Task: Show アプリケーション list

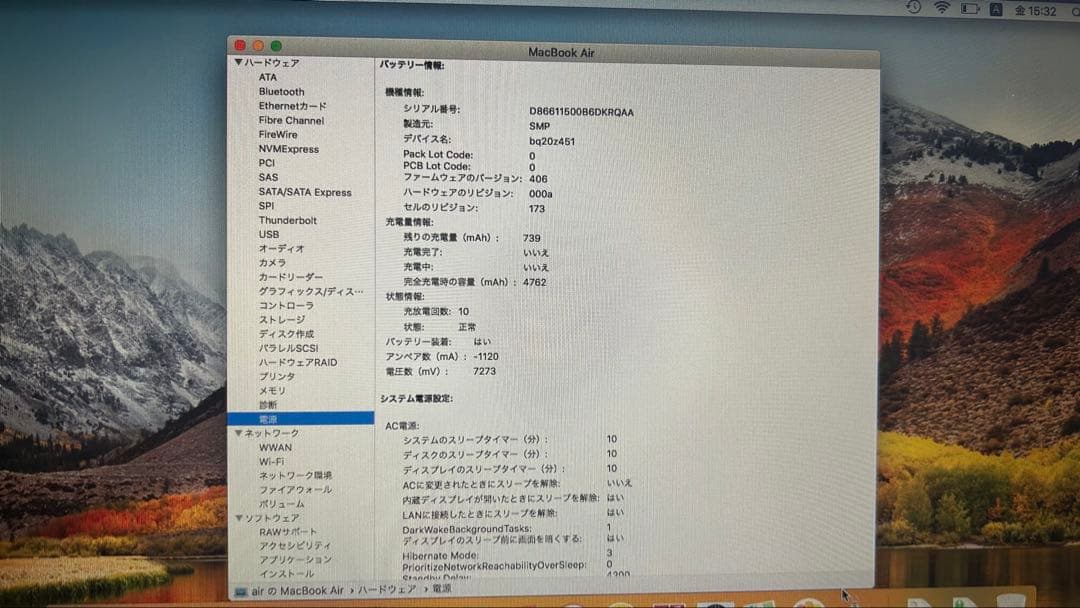Action: click(295, 560)
